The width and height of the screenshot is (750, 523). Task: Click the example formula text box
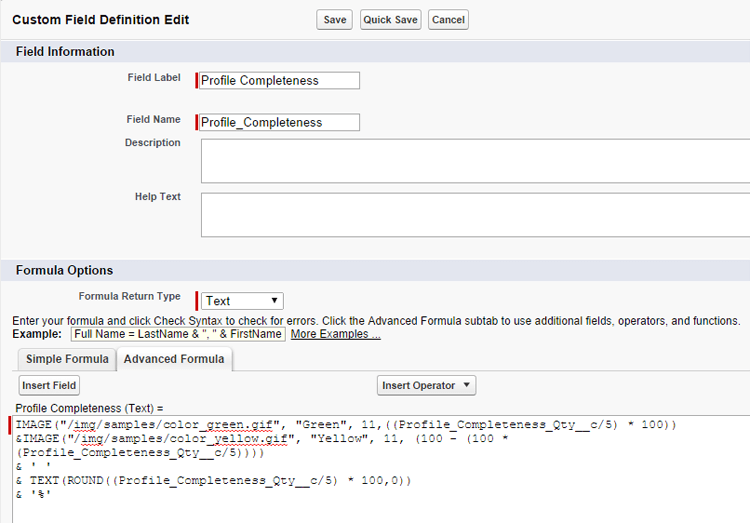[178, 334]
